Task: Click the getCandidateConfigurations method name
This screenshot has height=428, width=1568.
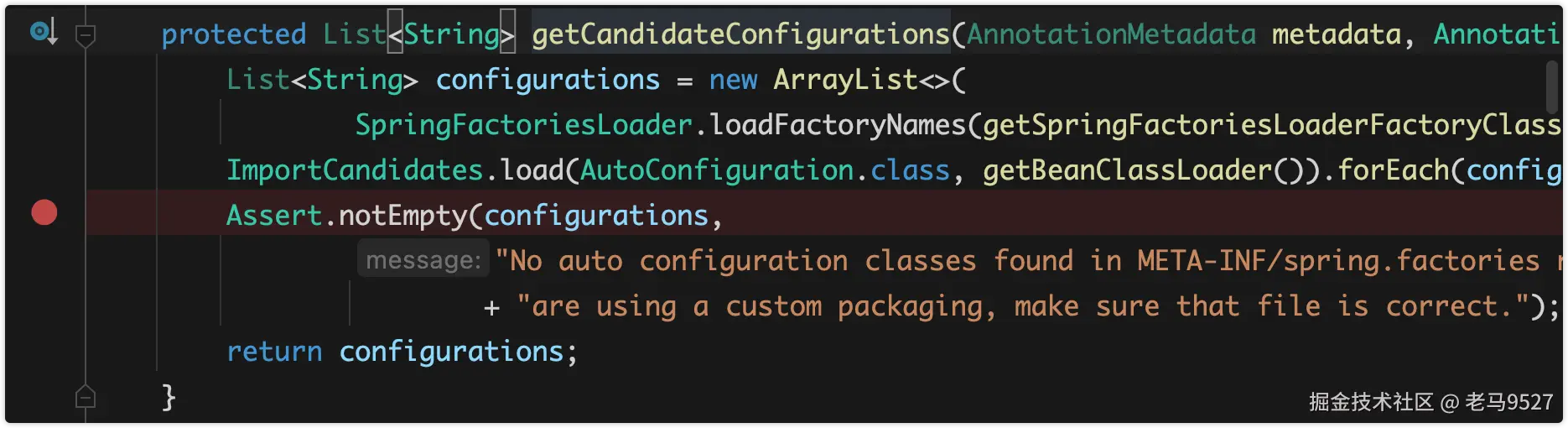Action: (x=740, y=34)
